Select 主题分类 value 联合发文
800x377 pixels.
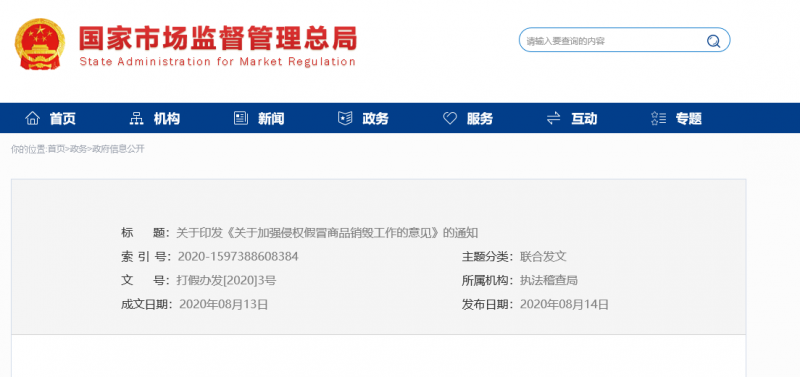[x=543, y=257]
